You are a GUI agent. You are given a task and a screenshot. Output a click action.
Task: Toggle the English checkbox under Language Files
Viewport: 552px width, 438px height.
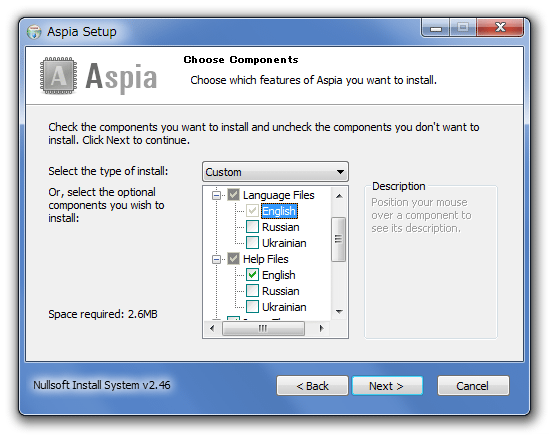(x=252, y=211)
